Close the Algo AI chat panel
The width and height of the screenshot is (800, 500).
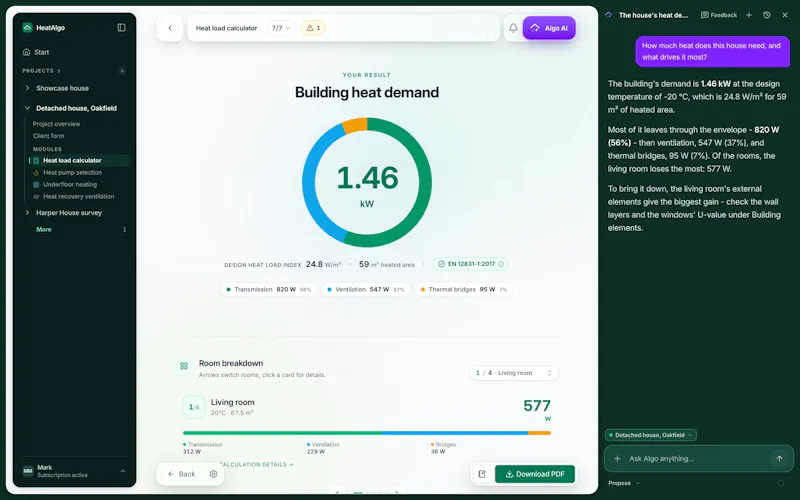point(785,15)
